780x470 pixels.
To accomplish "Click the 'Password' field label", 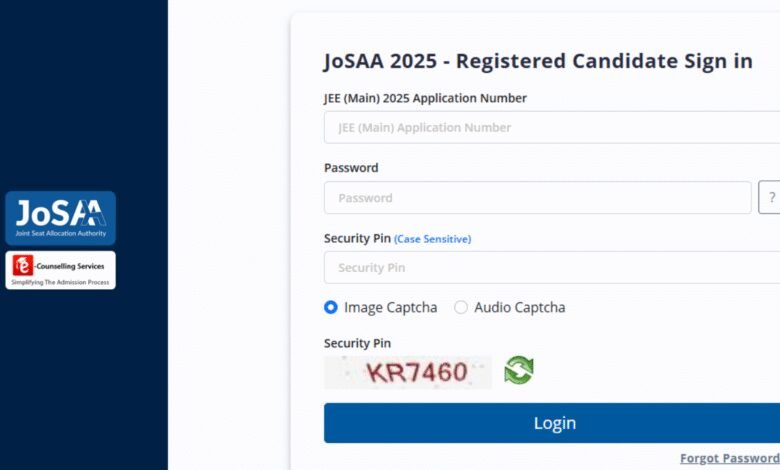I will click(351, 168).
